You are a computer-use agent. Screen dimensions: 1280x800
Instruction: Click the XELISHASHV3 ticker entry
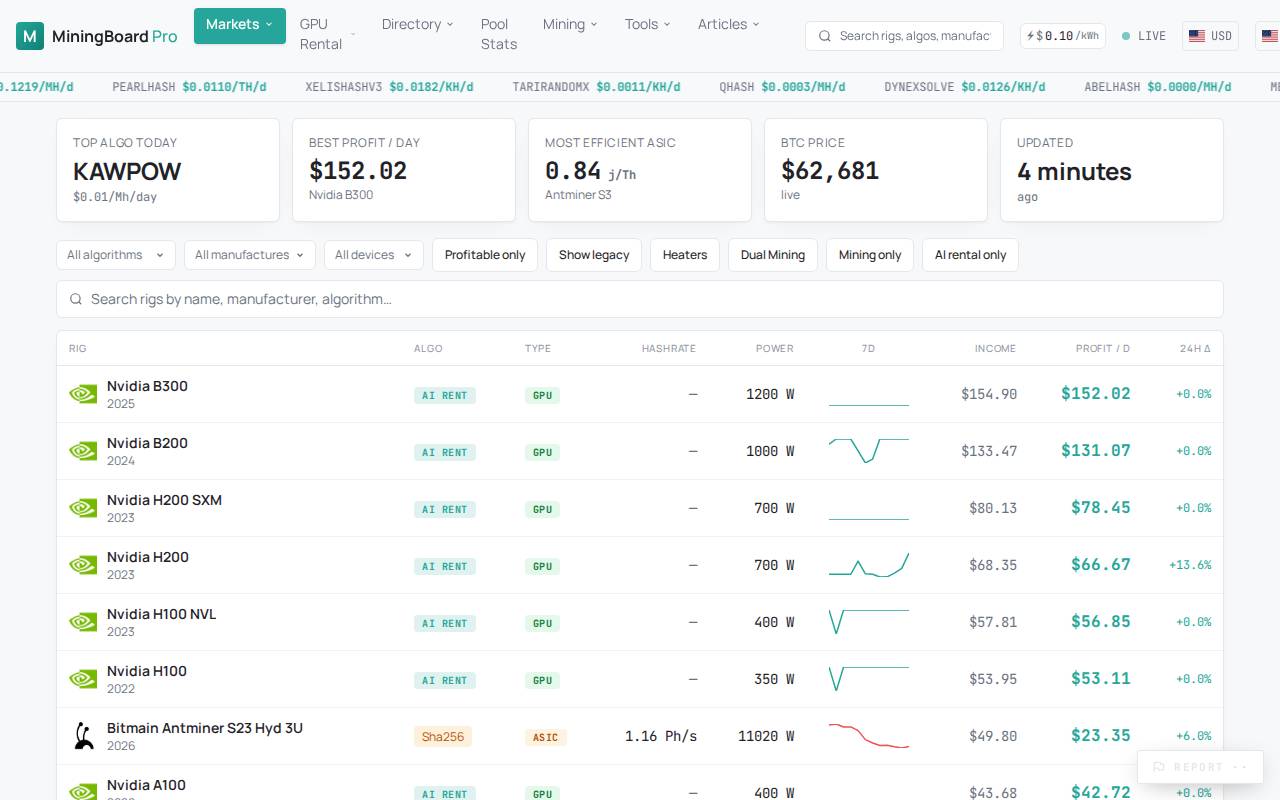[392, 87]
